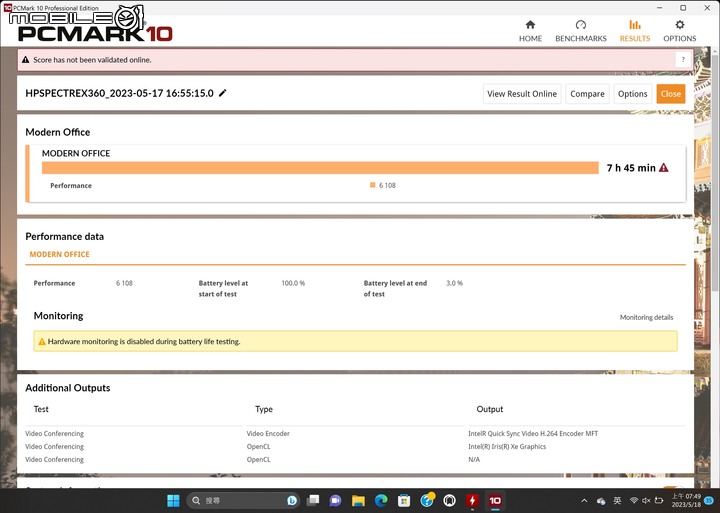
Task: Show hidden system tray icons chevron
Action: (x=584, y=501)
